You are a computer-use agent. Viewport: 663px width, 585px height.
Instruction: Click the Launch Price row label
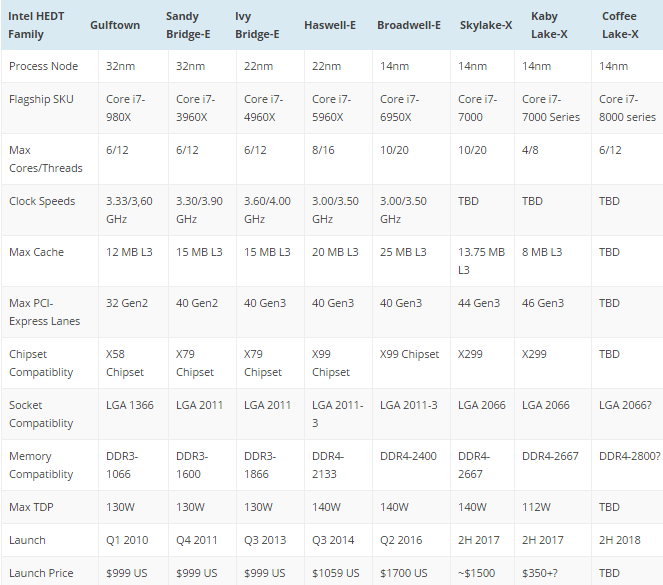coord(41,573)
